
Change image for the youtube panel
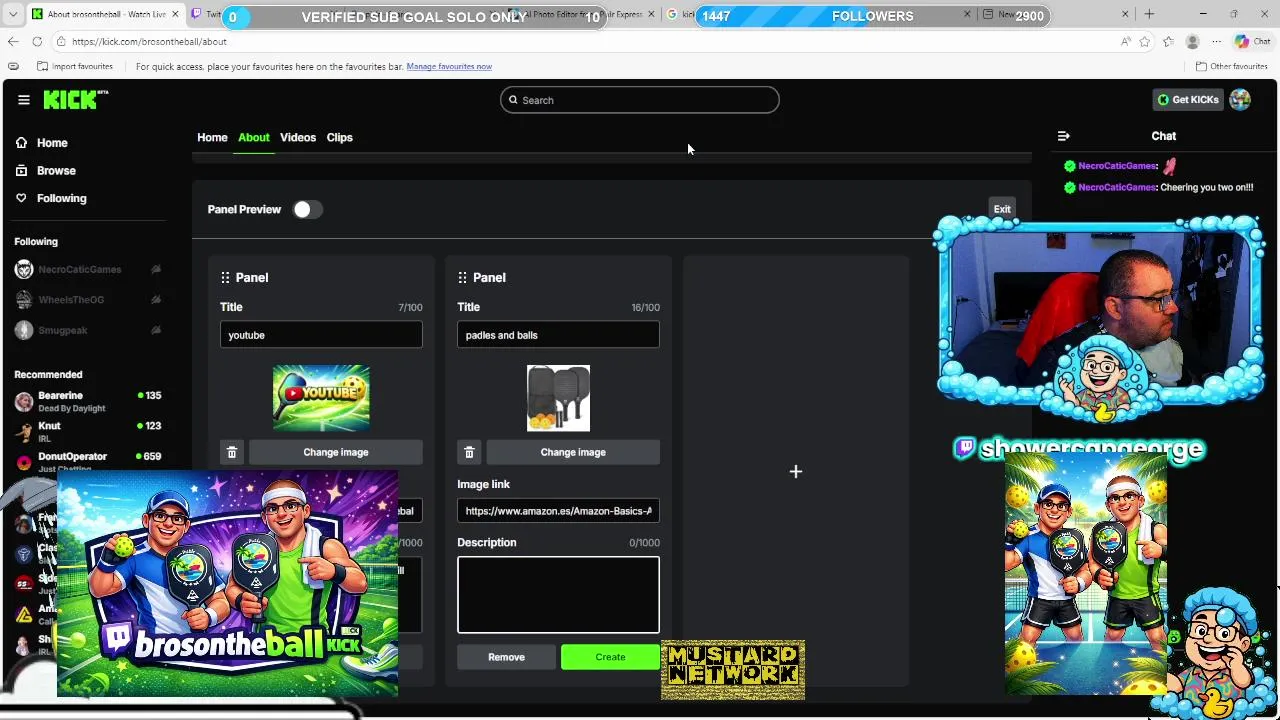[x=336, y=452]
